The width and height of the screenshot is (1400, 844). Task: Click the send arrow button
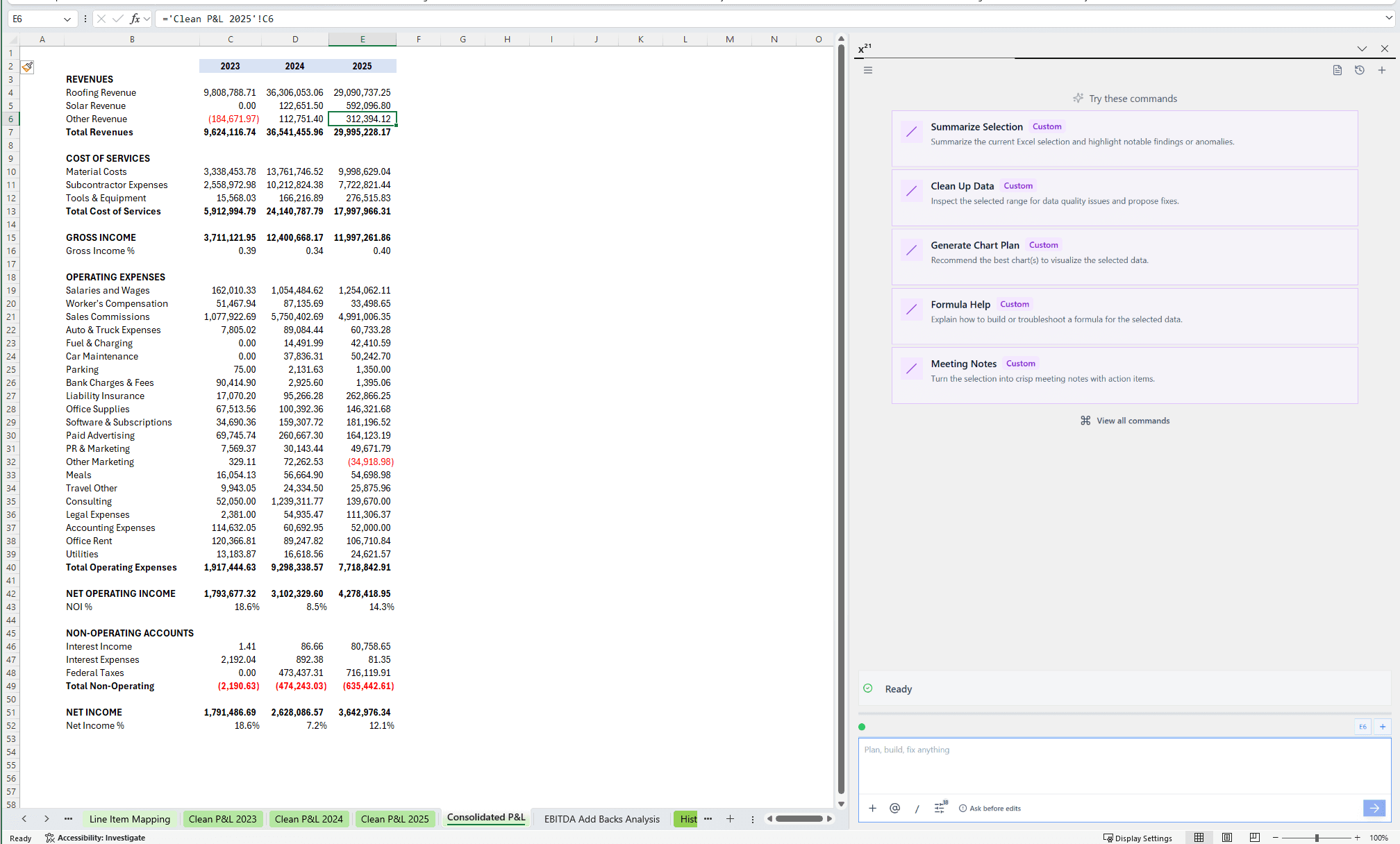tap(1374, 808)
